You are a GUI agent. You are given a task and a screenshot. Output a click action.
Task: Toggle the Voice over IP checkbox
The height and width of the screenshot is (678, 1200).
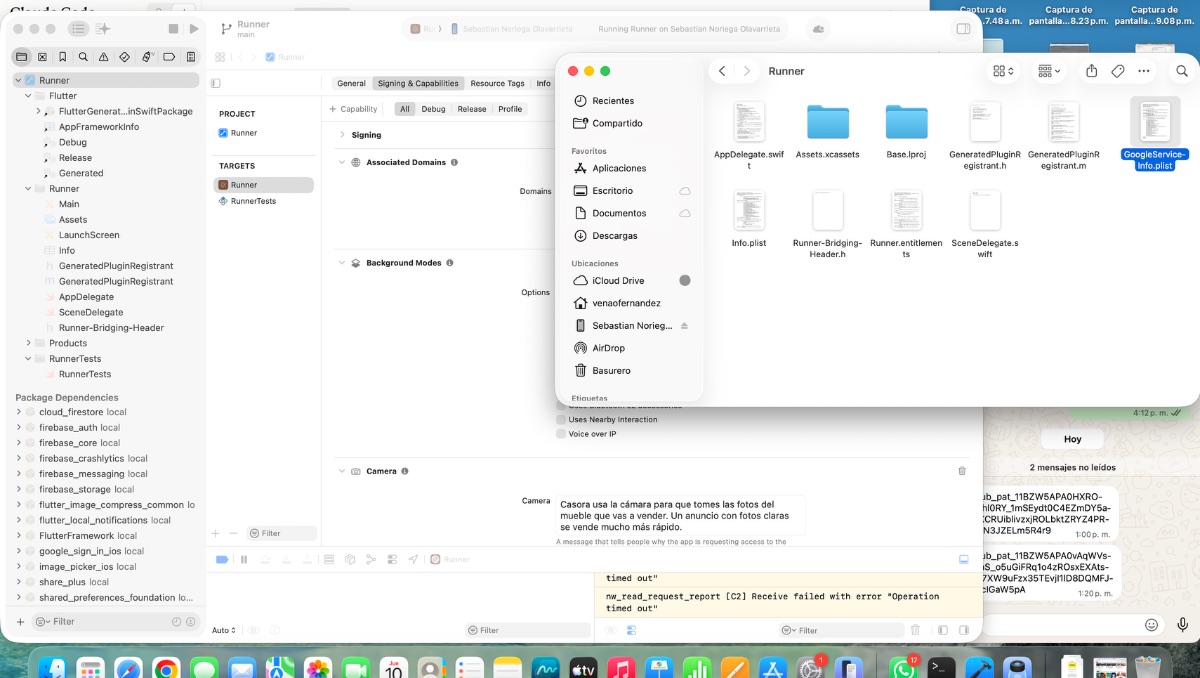point(561,434)
